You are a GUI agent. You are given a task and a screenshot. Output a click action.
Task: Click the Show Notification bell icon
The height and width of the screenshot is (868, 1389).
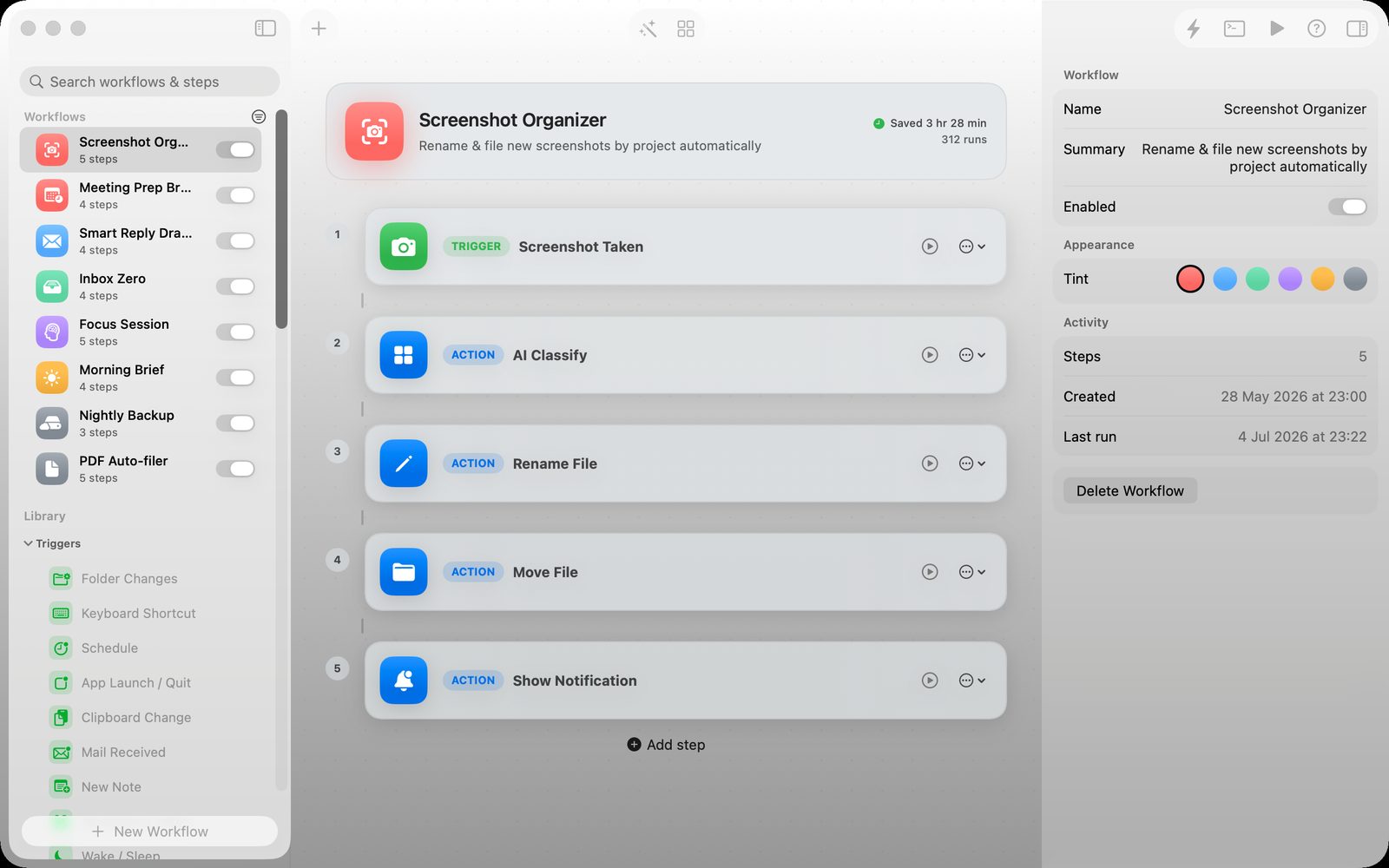coord(404,681)
